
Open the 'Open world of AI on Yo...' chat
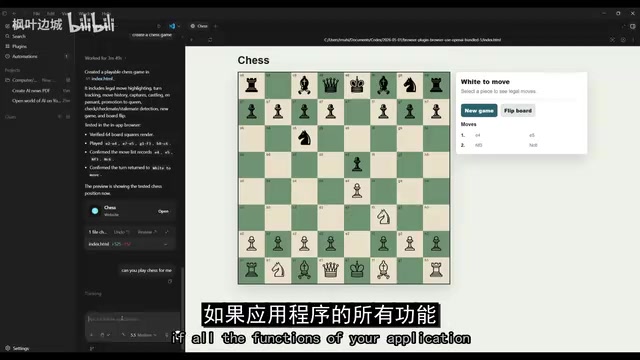pyautogui.click(x=36, y=100)
